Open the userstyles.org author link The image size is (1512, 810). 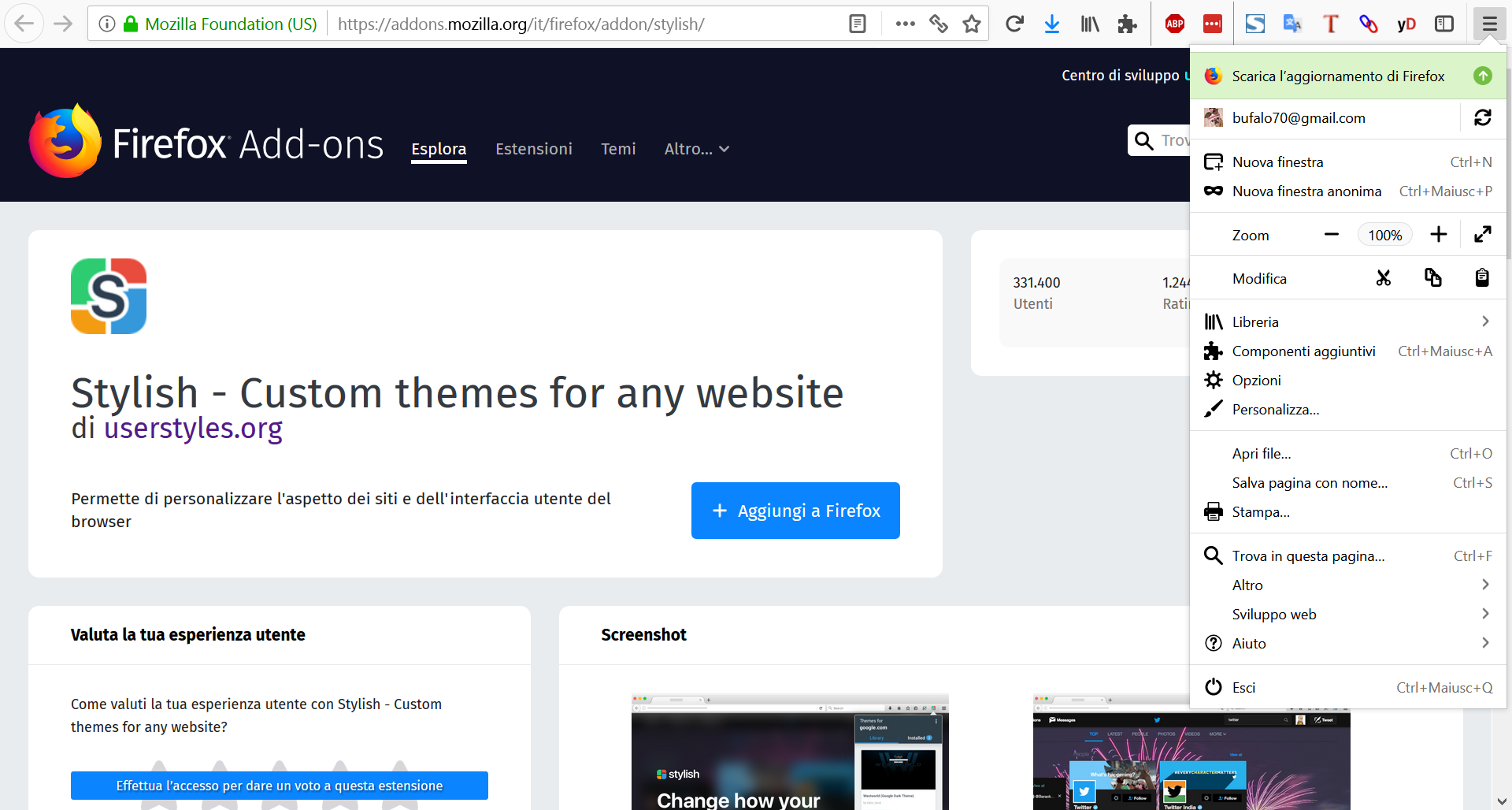193,428
